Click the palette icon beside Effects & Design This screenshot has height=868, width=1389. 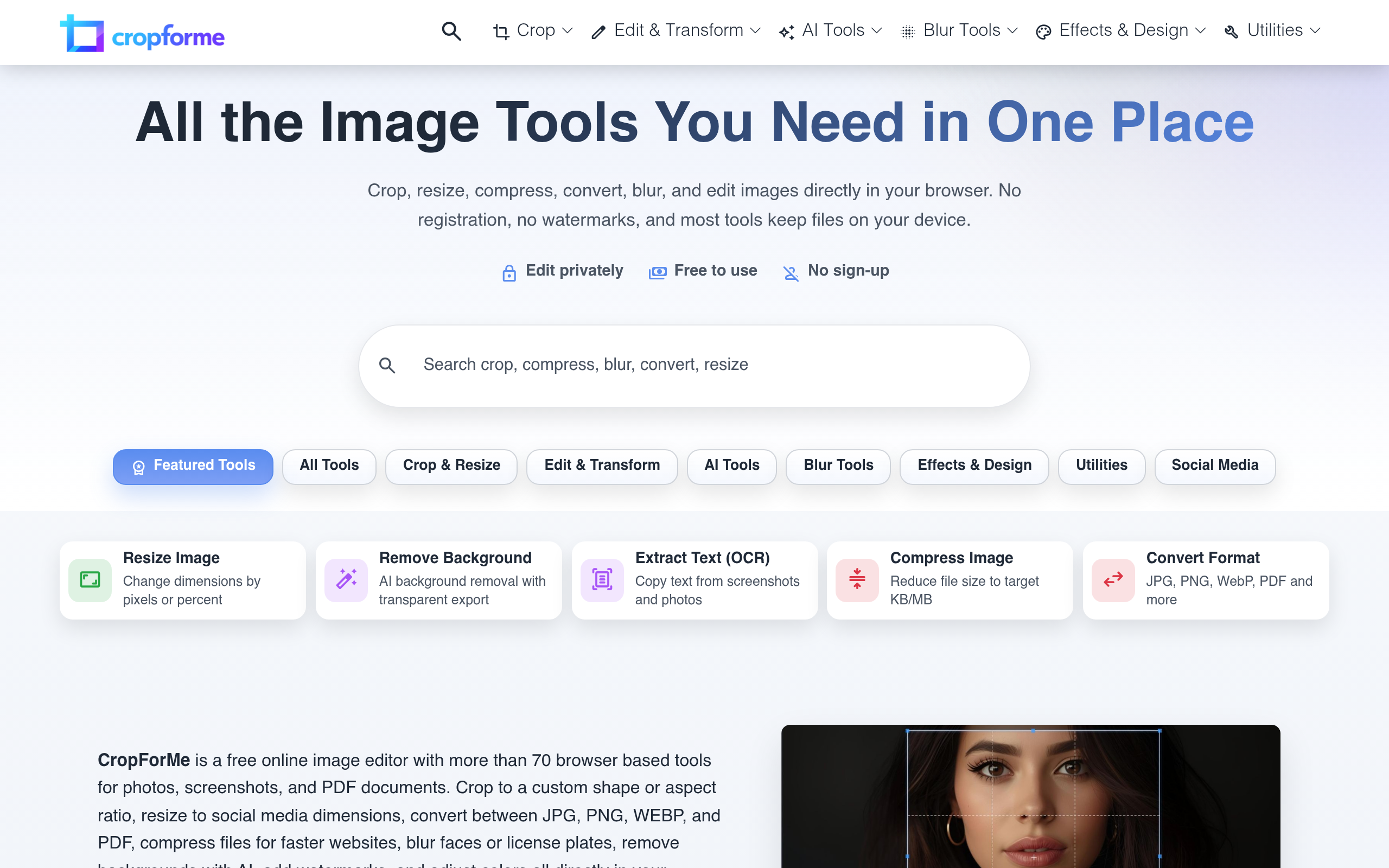point(1043,32)
